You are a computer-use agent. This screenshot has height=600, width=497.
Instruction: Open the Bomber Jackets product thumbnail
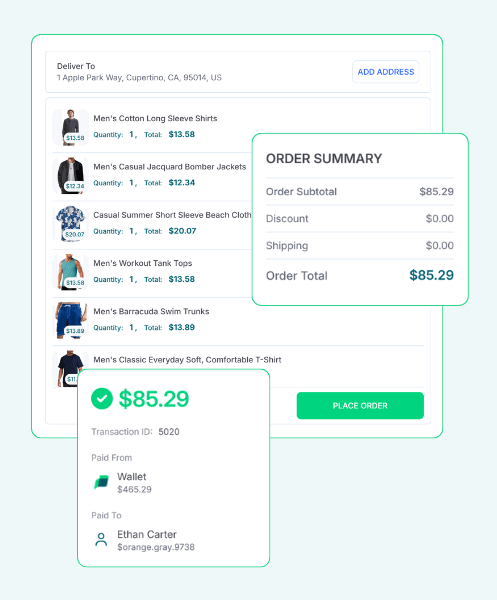70,176
